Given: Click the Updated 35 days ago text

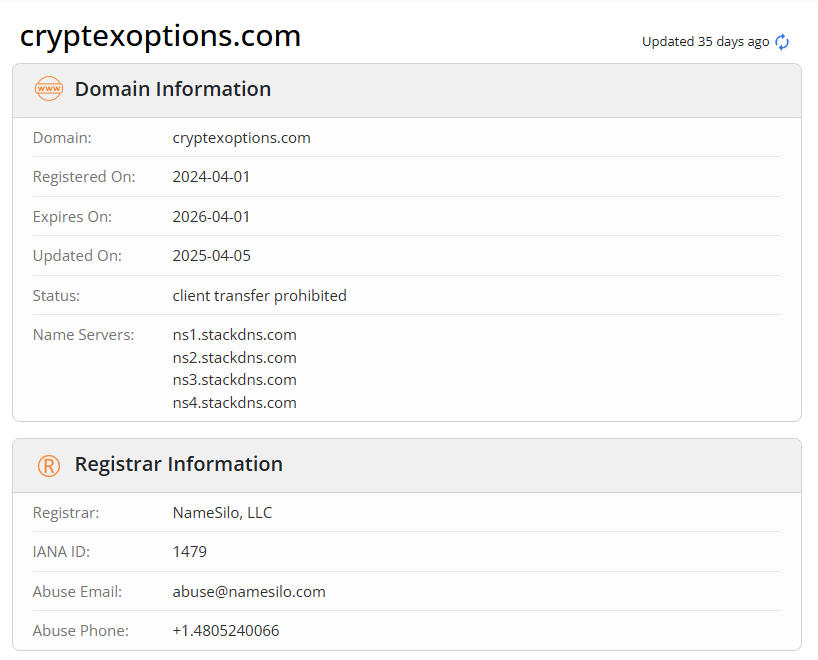Looking at the screenshot, I should pos(705,42).
